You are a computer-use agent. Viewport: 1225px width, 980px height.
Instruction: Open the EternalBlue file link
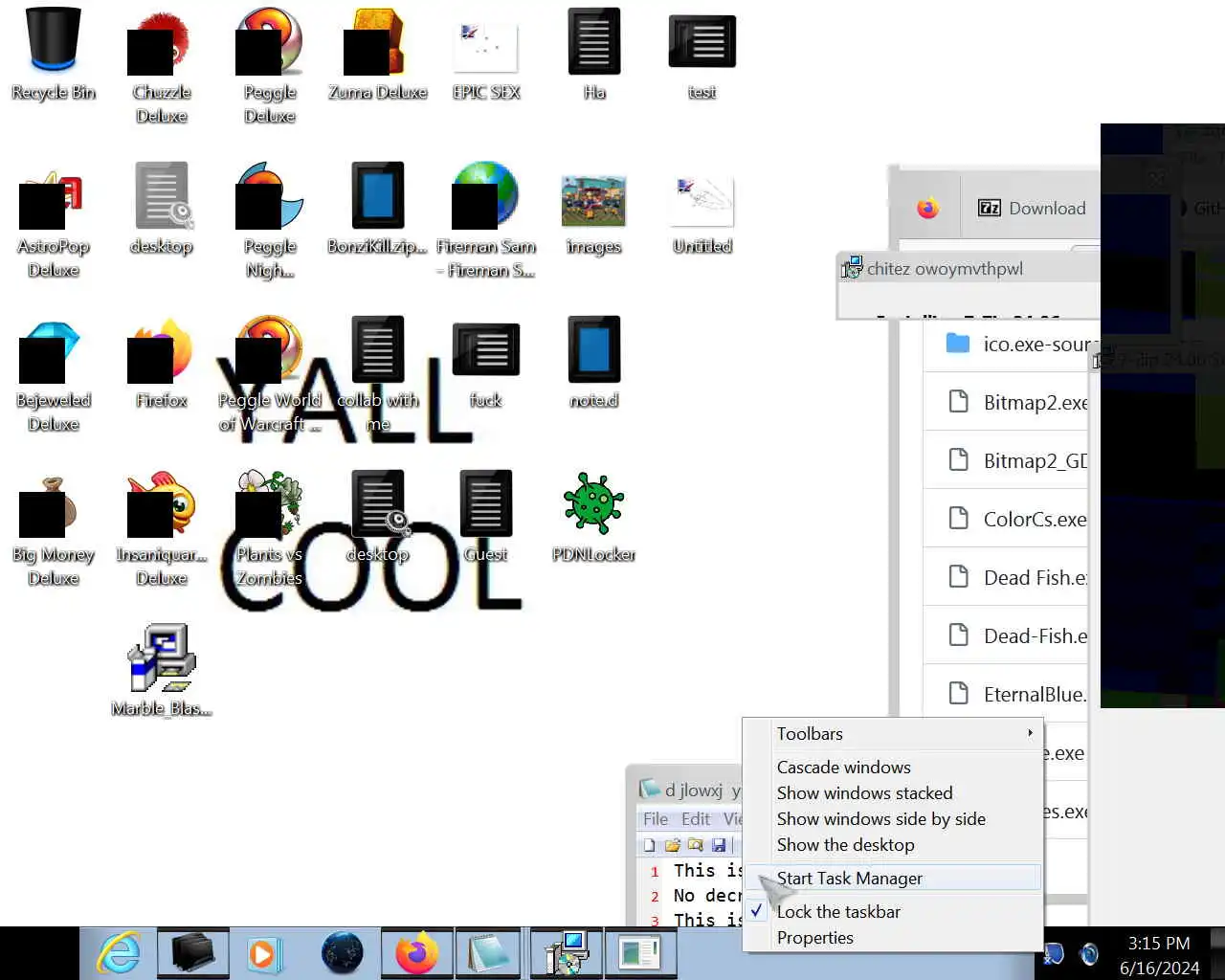(x=1035, y=694)
